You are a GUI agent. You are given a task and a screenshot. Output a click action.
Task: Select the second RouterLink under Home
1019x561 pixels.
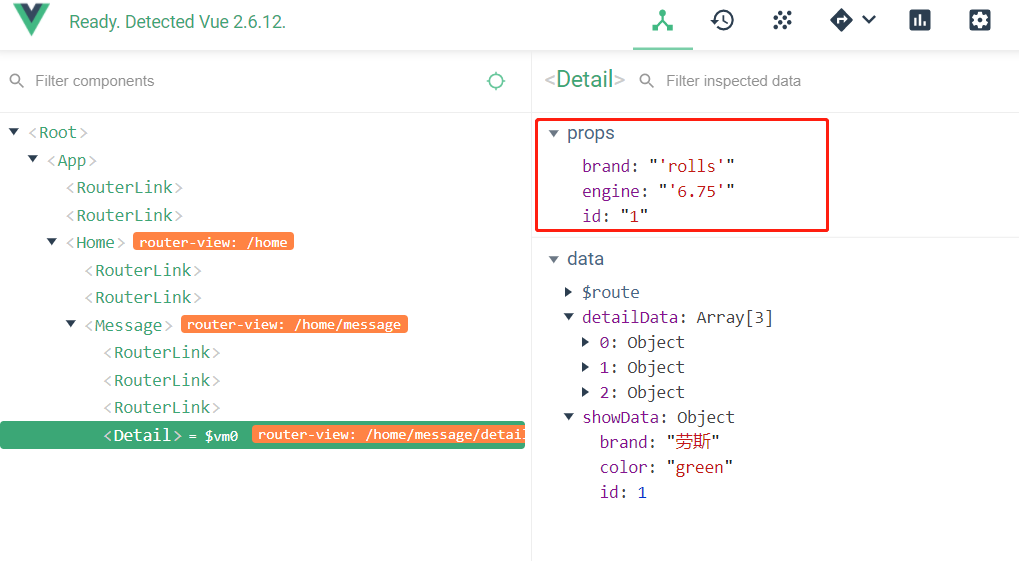tap(143, 298)
